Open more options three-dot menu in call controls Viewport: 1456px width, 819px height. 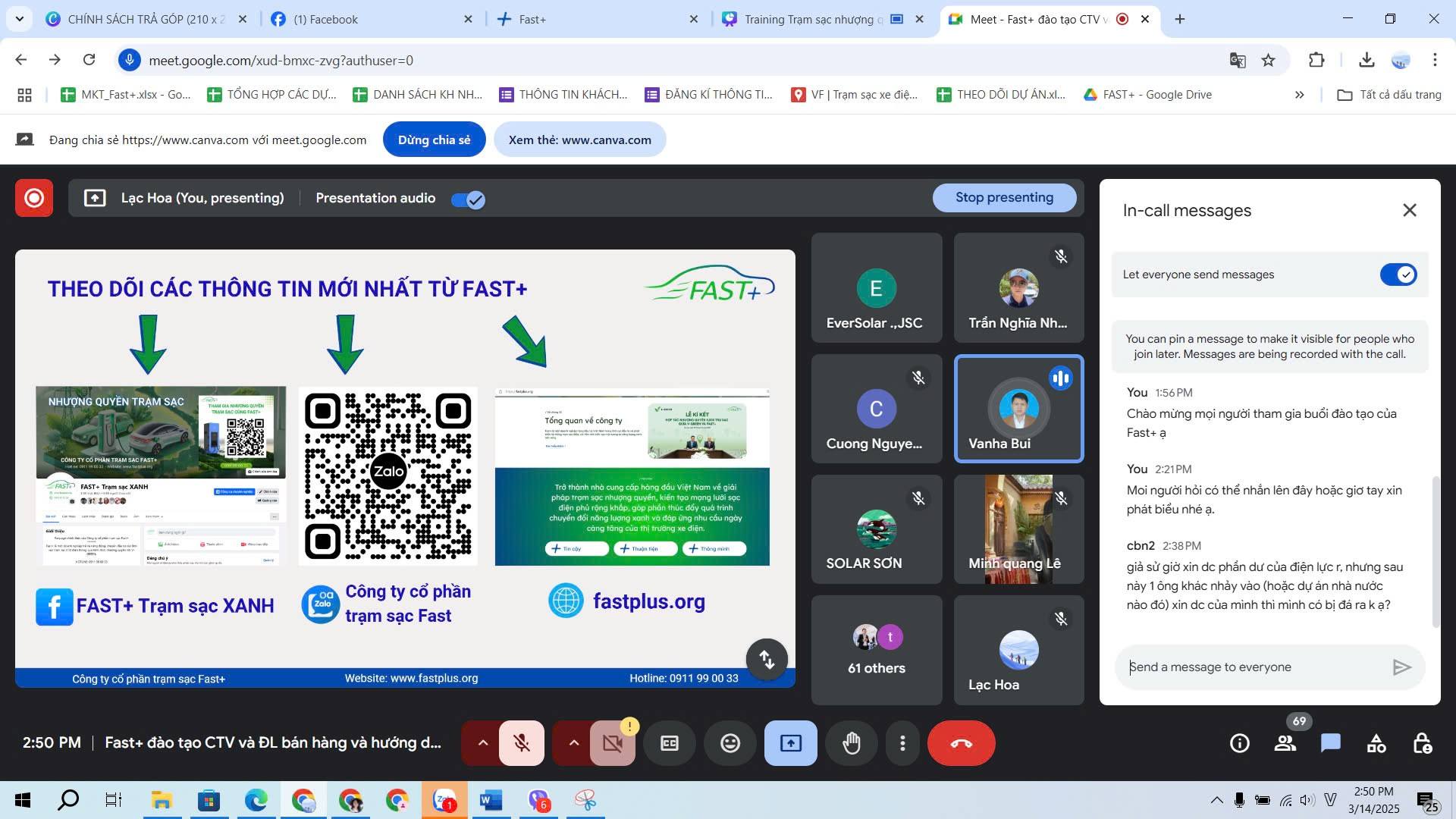902,743
